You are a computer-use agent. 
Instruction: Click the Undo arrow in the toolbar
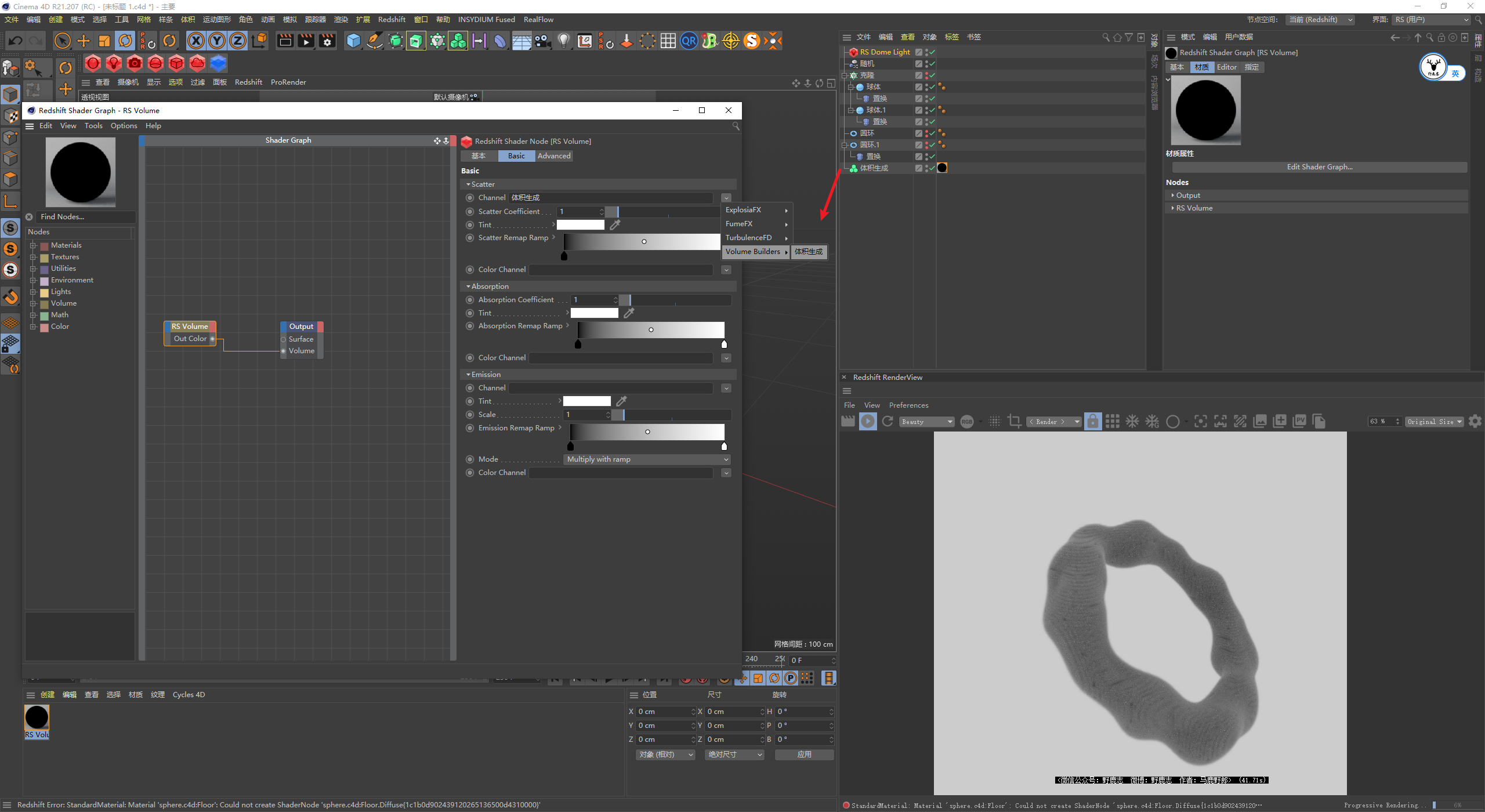[16, 41]
